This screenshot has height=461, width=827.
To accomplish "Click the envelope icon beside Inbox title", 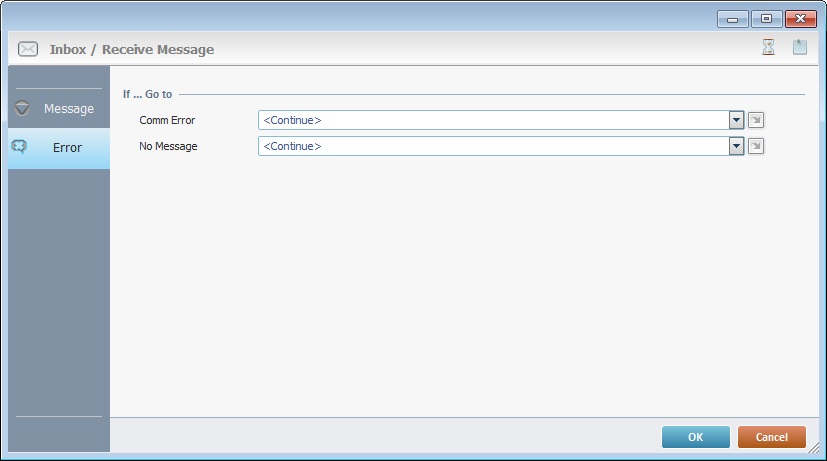I will (28, 49).
